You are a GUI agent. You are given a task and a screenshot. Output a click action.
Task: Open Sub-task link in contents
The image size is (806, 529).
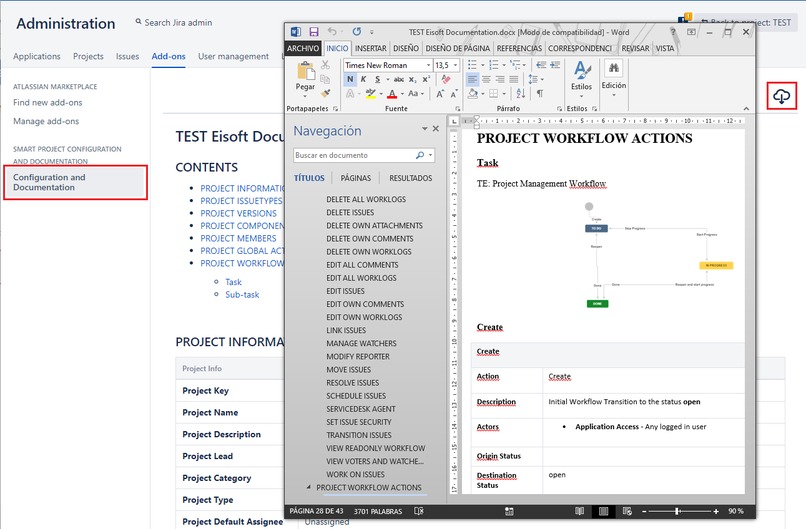coord(242,295)
